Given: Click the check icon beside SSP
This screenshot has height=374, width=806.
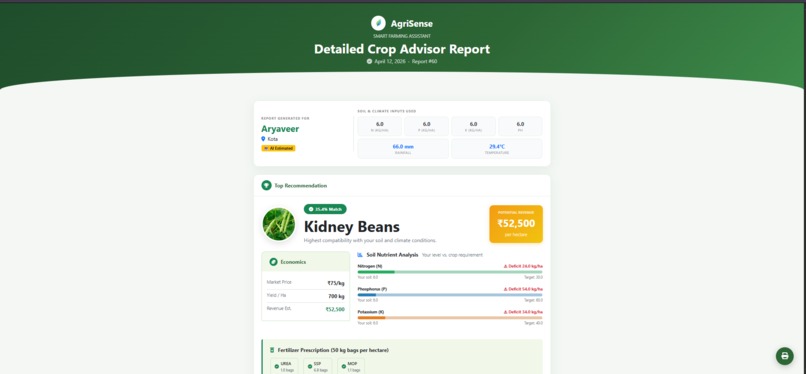Looking at the screenshot, I should tap(309, 366).
